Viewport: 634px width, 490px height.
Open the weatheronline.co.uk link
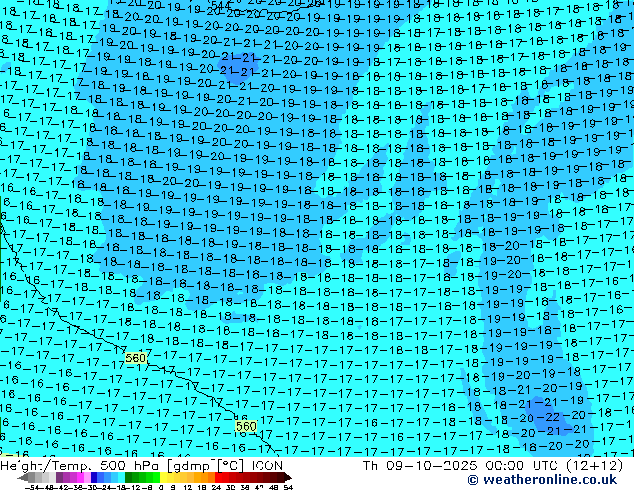tap(550, 480)
